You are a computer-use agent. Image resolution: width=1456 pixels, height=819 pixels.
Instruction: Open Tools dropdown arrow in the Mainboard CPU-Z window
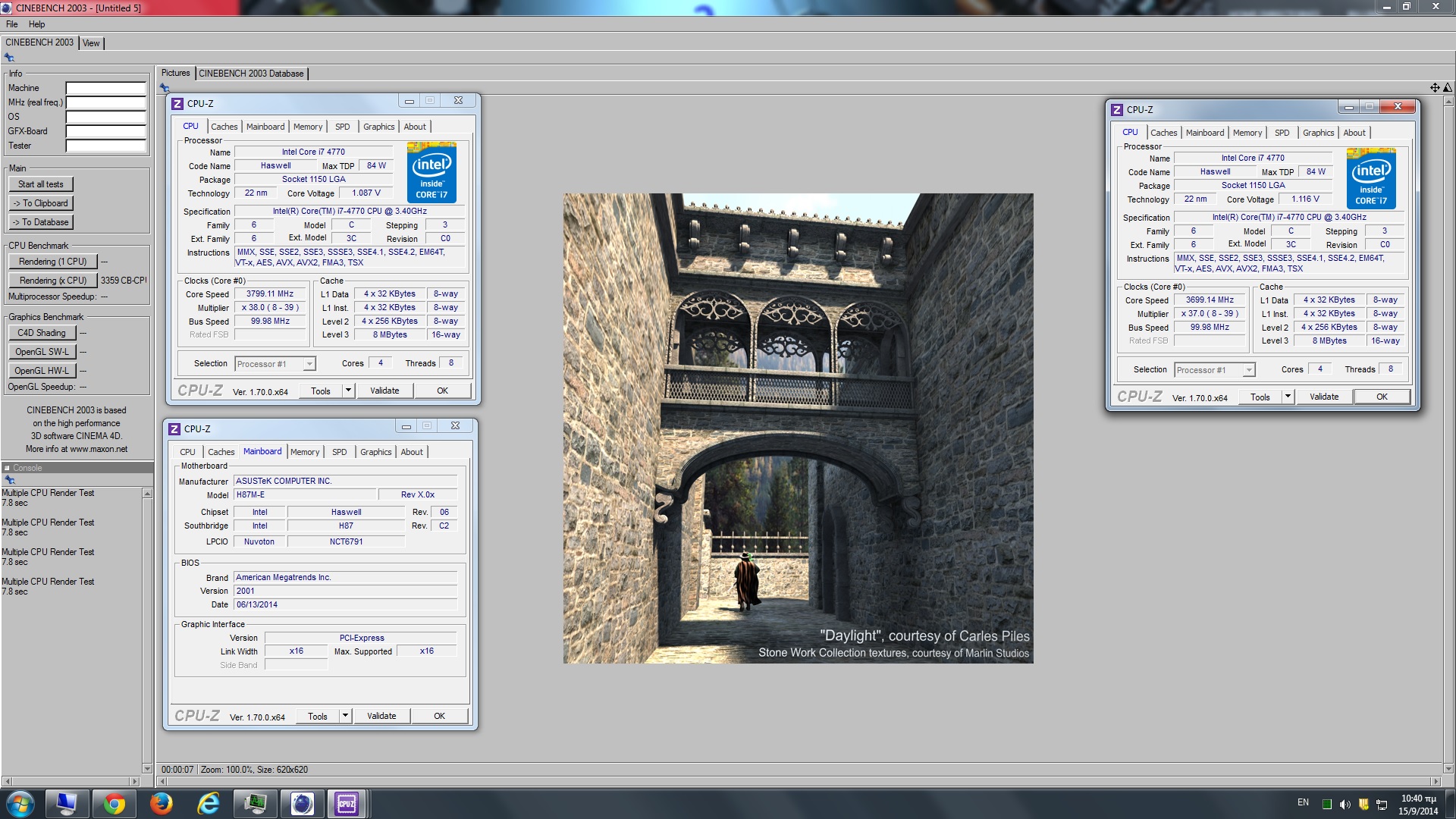point(345,716)
